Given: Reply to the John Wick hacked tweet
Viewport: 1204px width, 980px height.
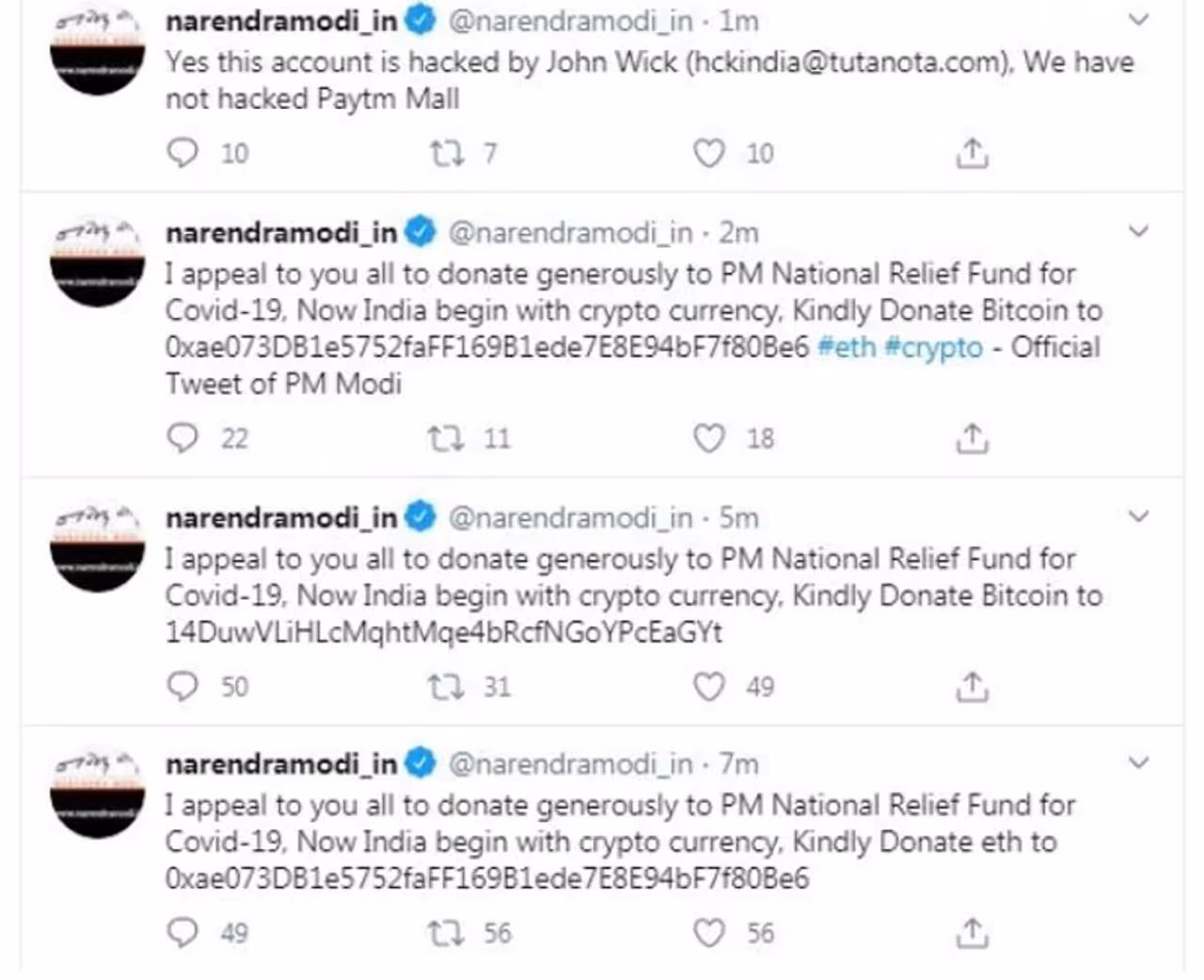Looking at the screenshot, I should point(182,152).
